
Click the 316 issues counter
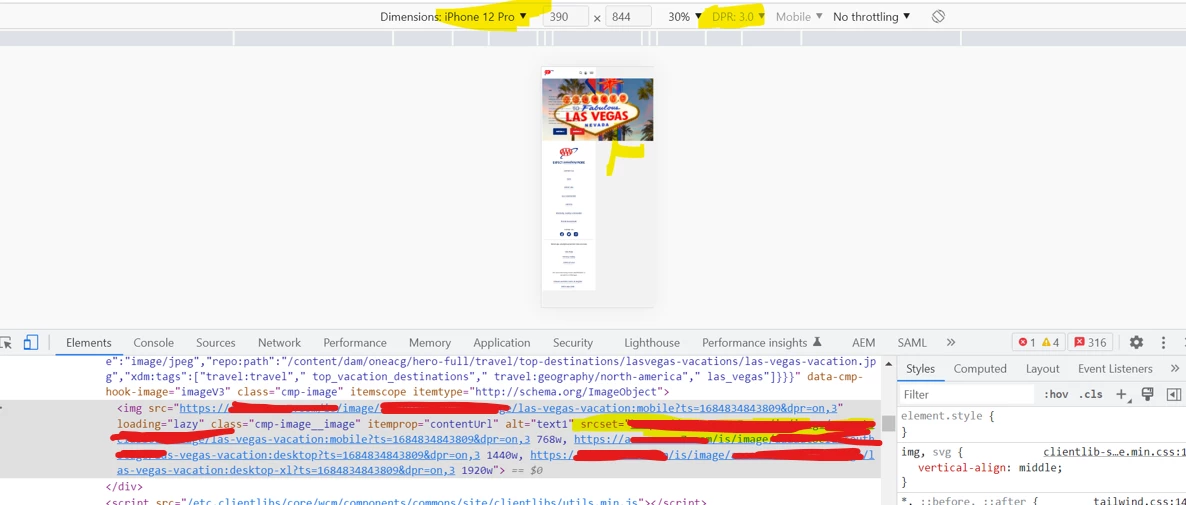click(1091, 342)
